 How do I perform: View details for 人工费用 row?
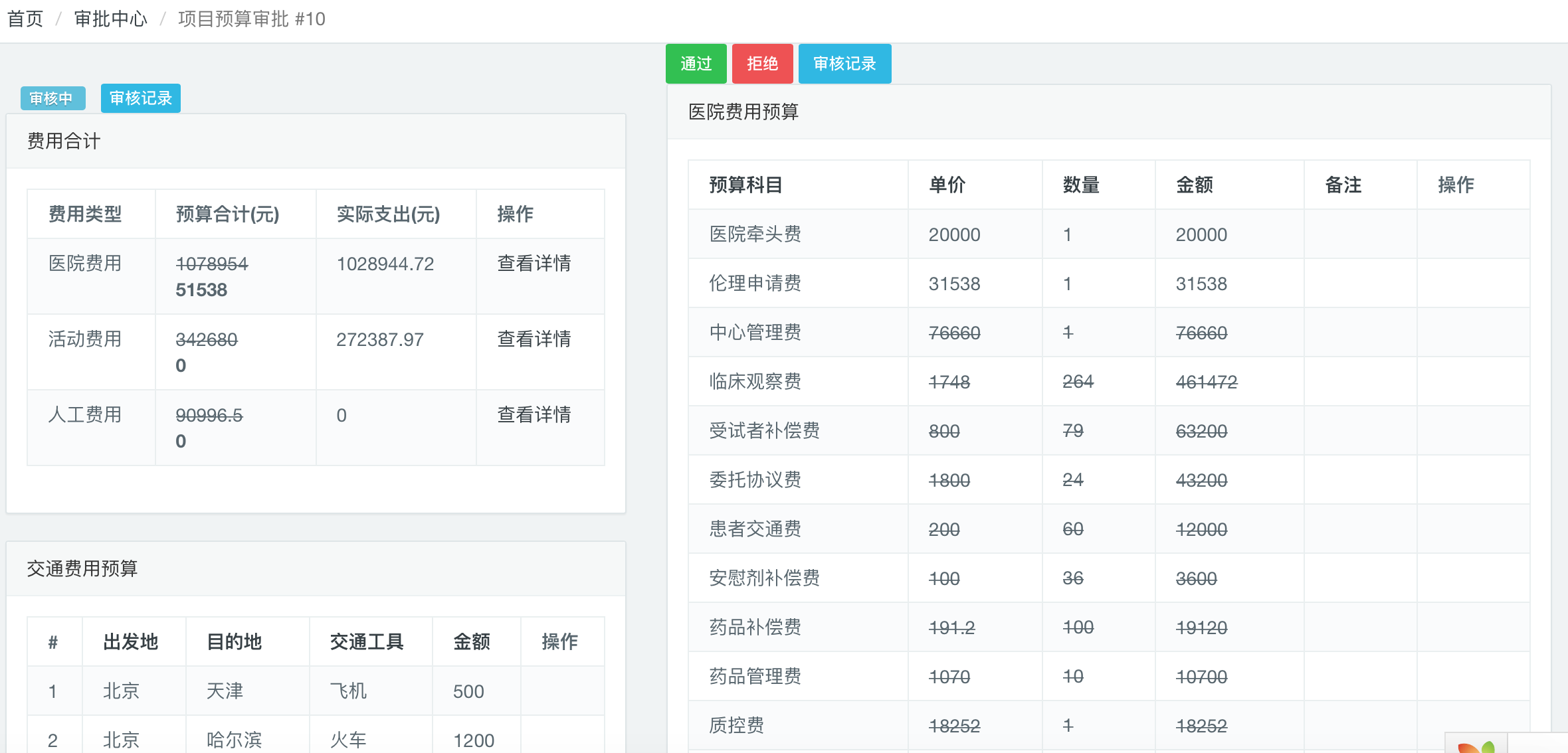pos(534,415)
